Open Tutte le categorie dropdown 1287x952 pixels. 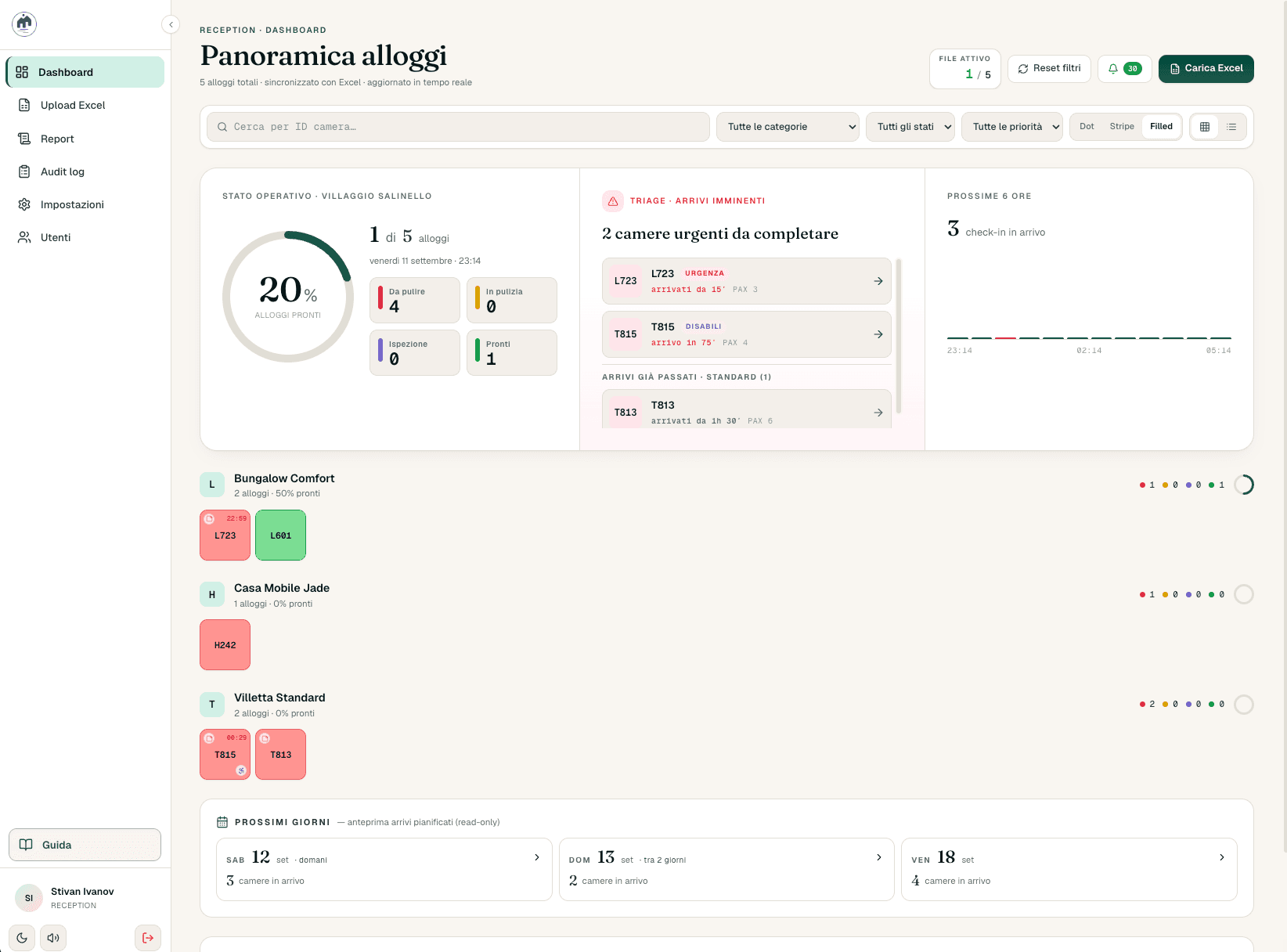click(x=788, y=127)
